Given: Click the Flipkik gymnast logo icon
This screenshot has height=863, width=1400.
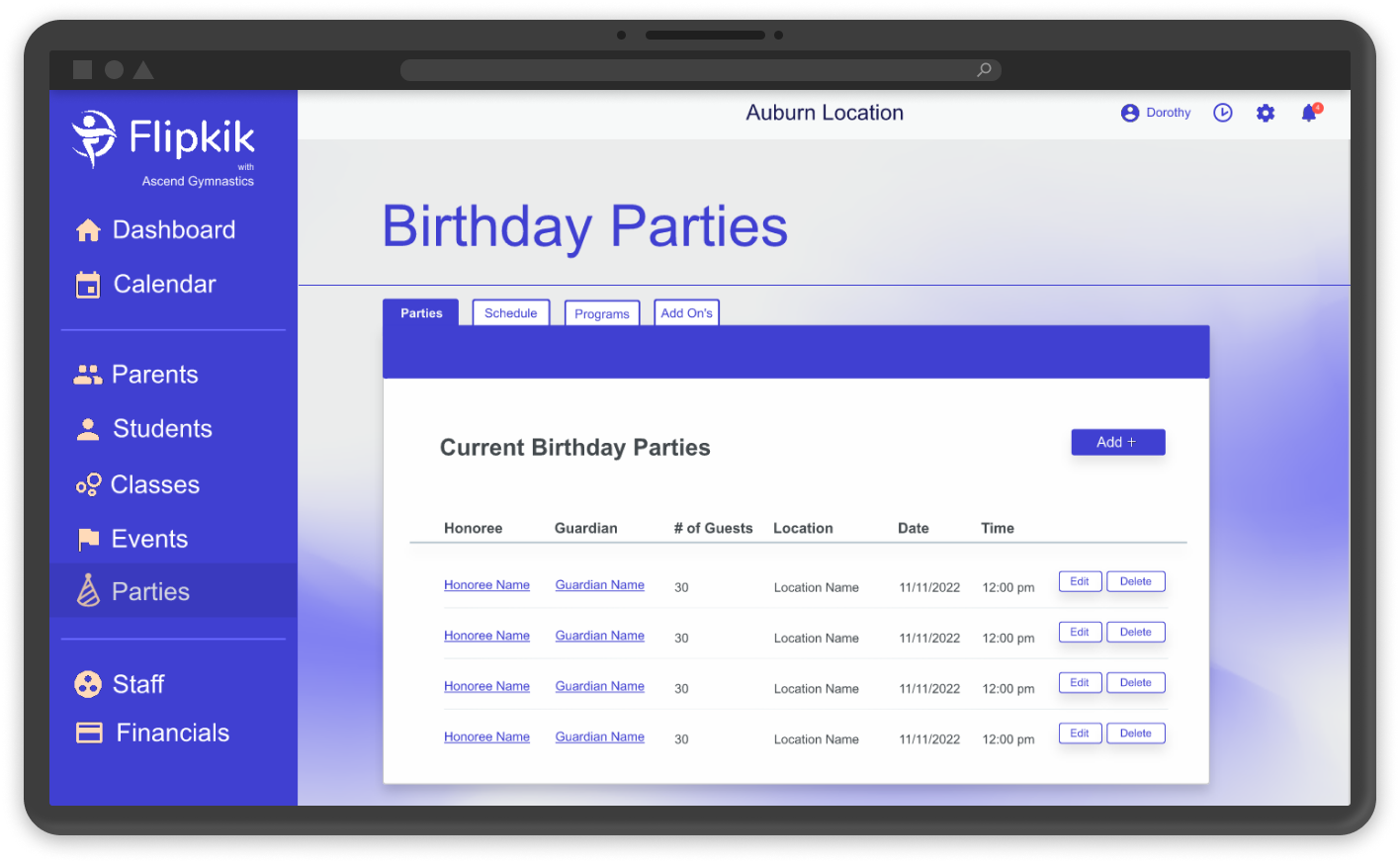Looking at the screenshot, I should click(x=95, y=138).
